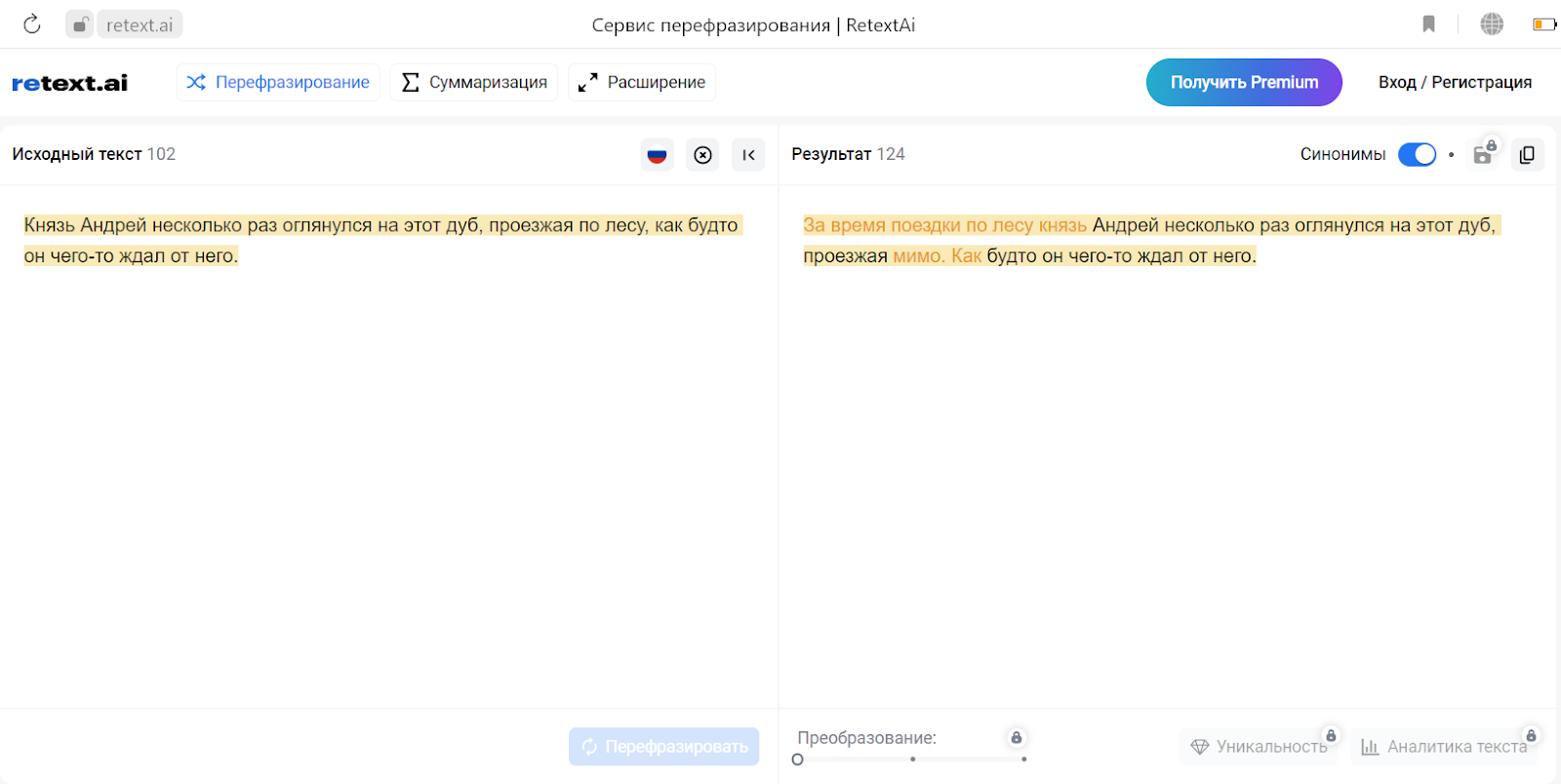1561x784 pixels.
Task: Open Вход / Регистрация link
Action: click(1455, 82)
